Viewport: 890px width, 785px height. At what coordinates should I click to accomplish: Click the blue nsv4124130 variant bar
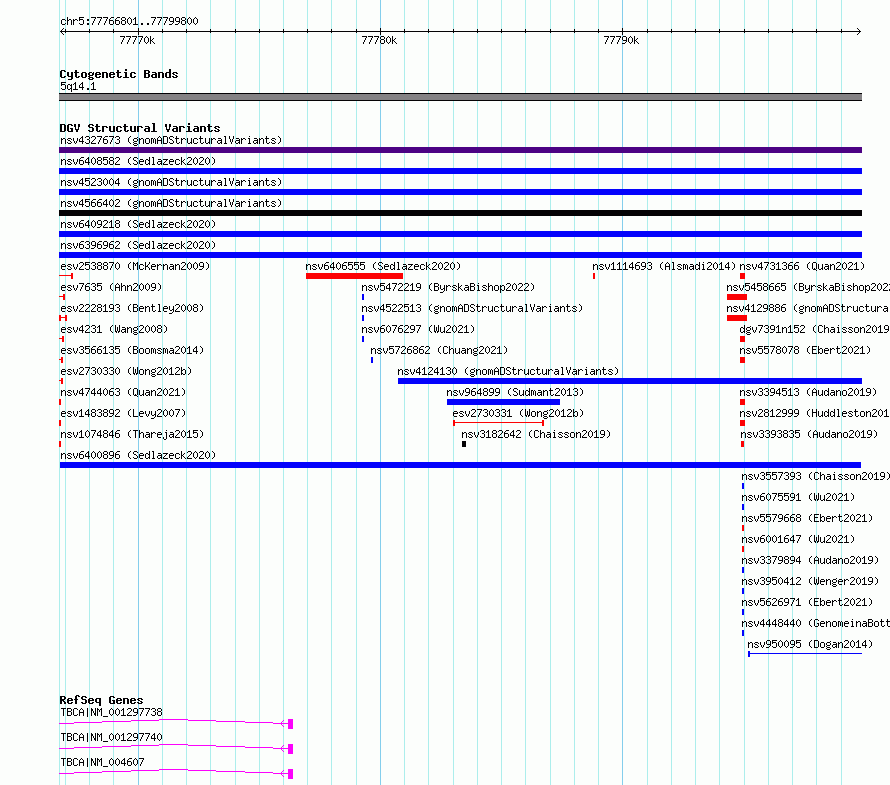point(630,381)
